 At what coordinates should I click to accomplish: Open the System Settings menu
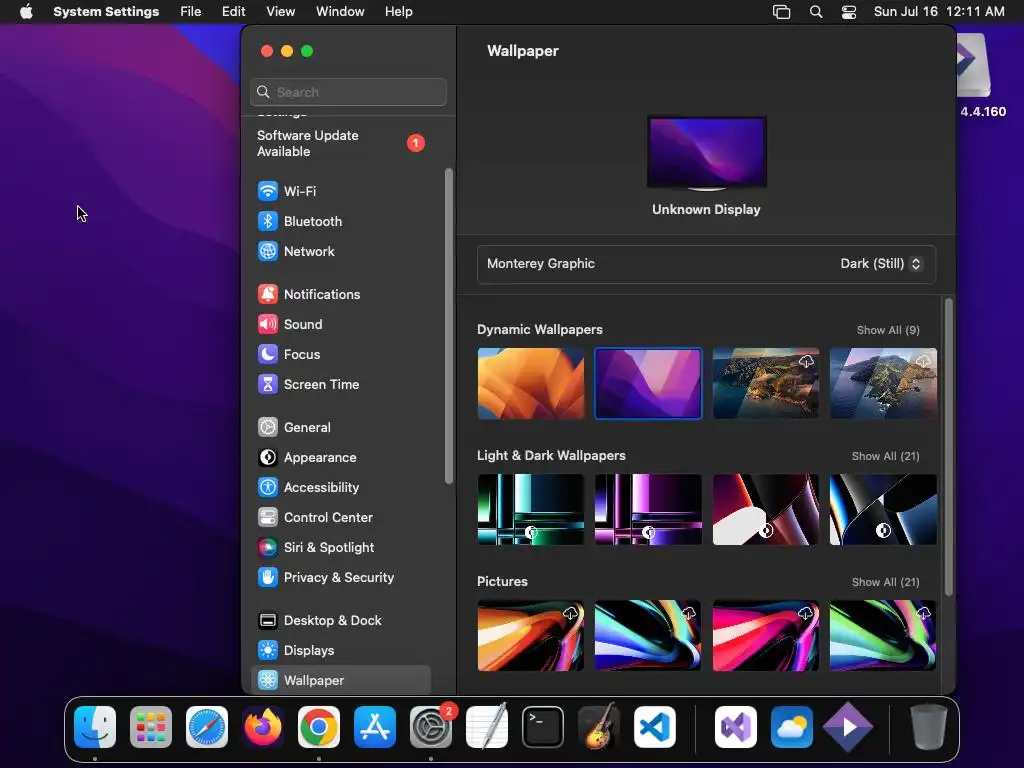point(106,12)
